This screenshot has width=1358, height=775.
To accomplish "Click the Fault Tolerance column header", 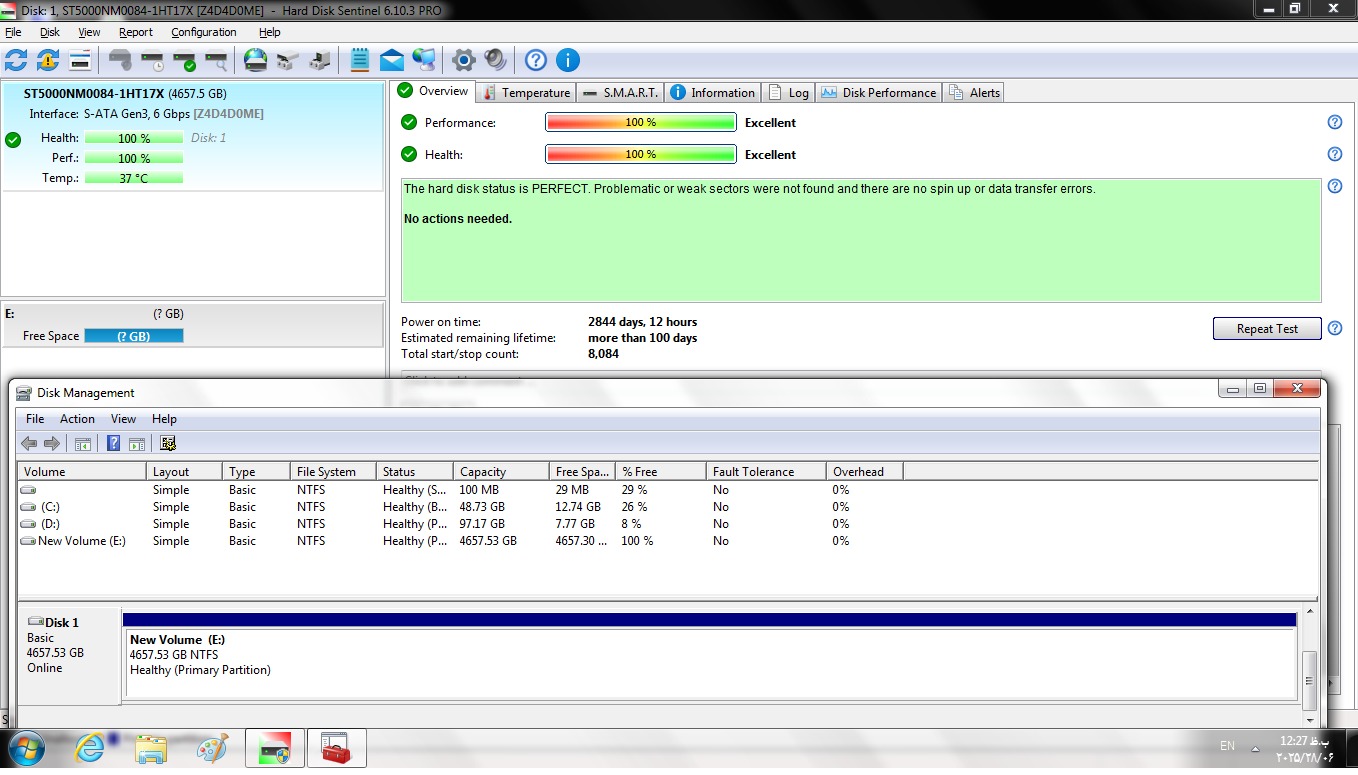I will (x=766, y=471).
